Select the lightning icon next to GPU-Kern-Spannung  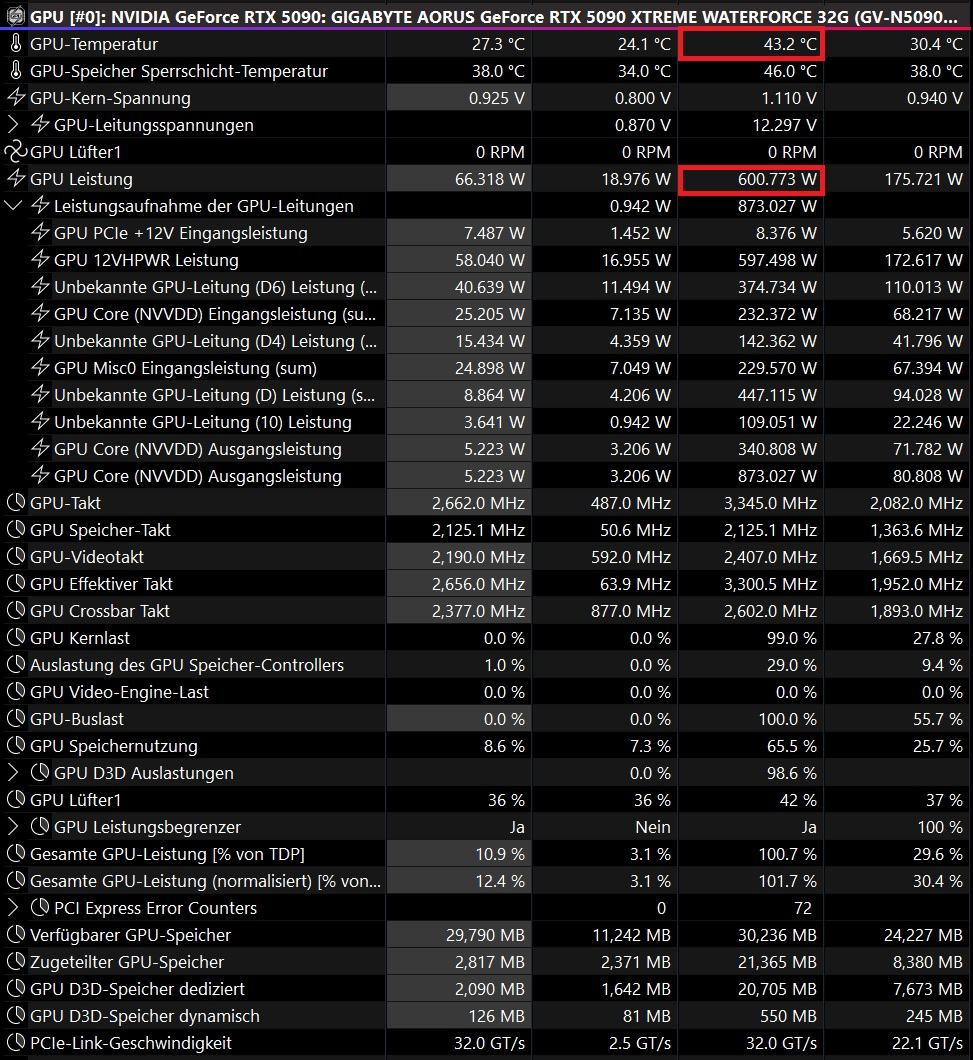(16, 97)
